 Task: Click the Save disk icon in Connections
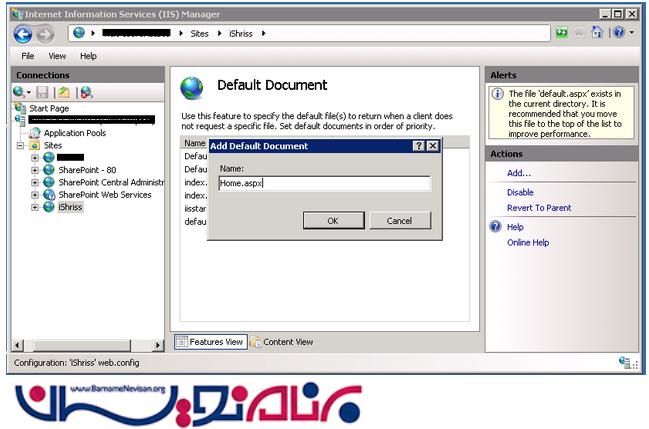click(42, 92)
